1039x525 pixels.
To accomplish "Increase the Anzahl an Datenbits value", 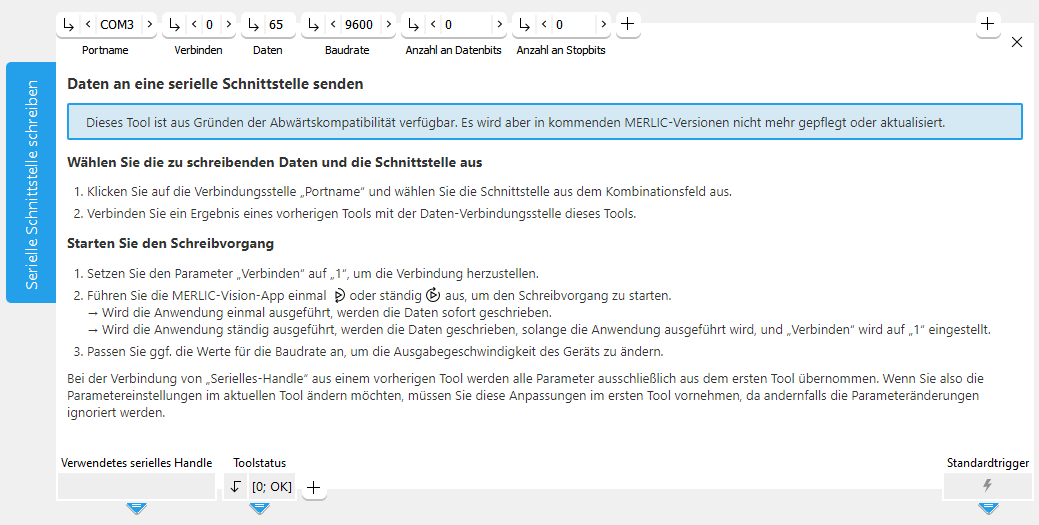I will (499, 24).
